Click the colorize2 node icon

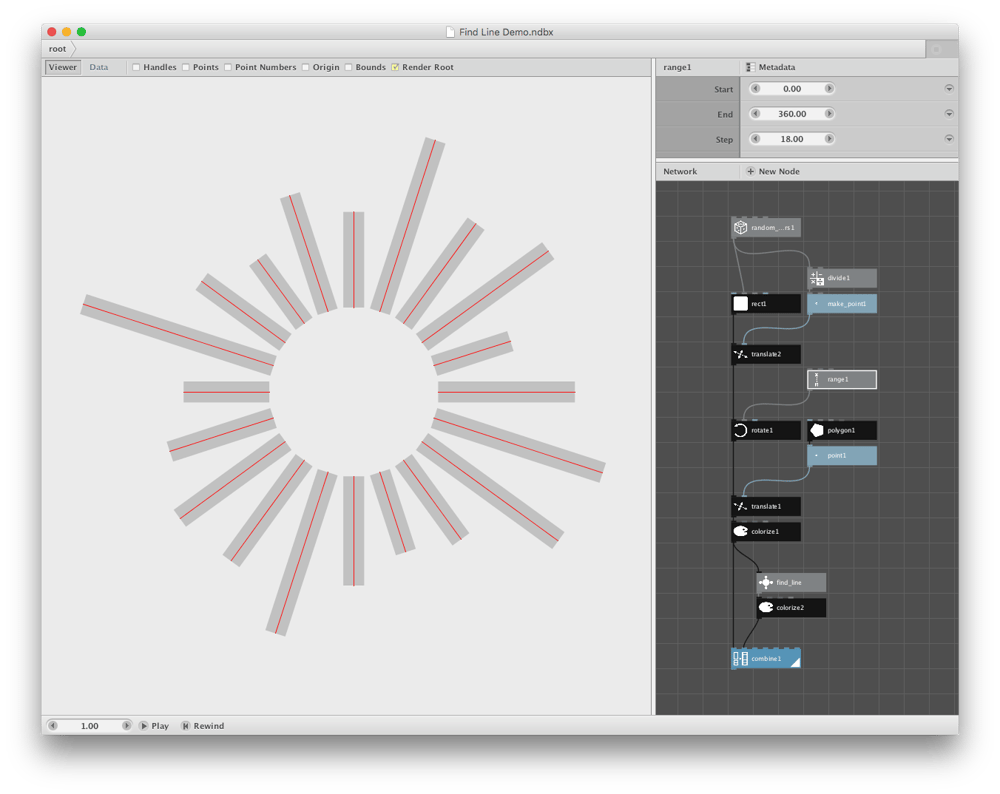765,608
